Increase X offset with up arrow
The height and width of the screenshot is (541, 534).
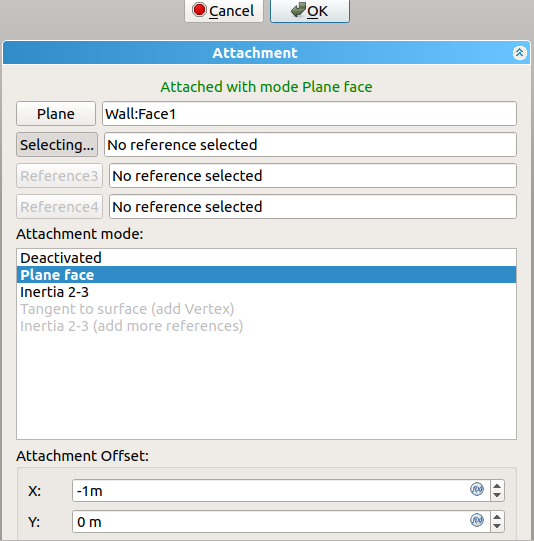tap(497, 486)
